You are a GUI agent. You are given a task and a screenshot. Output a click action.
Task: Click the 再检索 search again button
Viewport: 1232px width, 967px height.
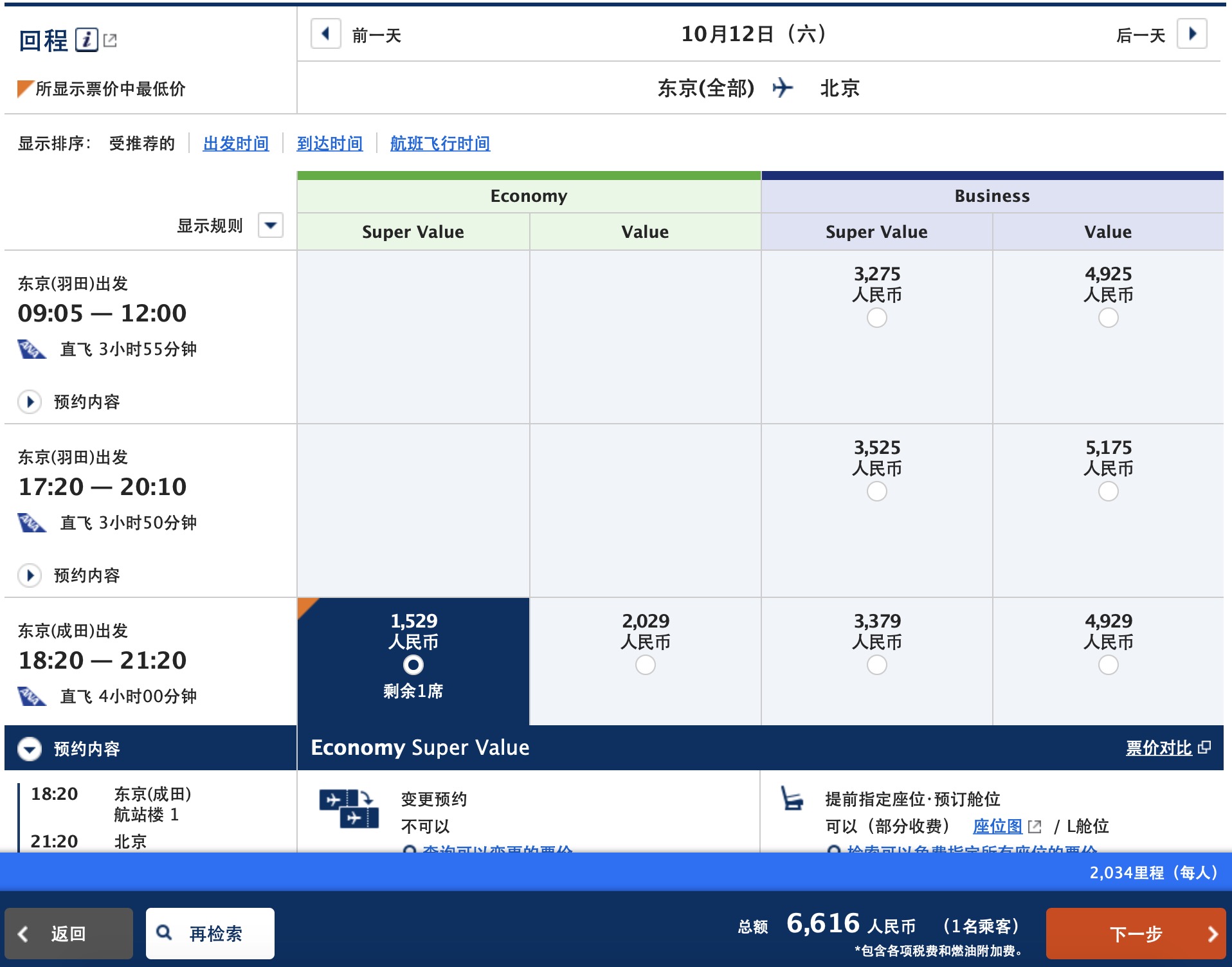210,934
